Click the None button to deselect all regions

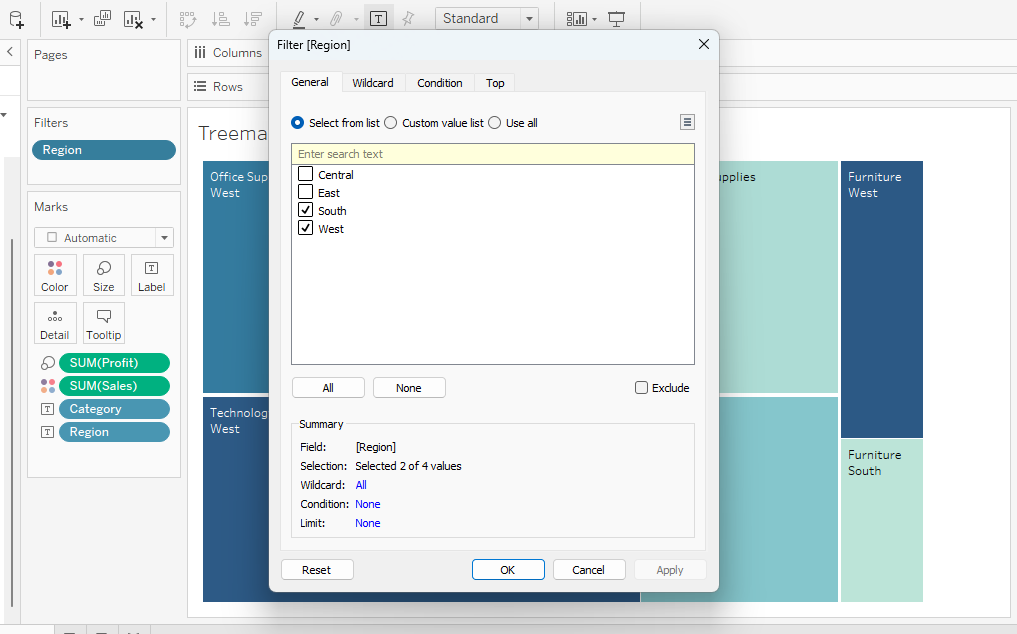(409, 387)
